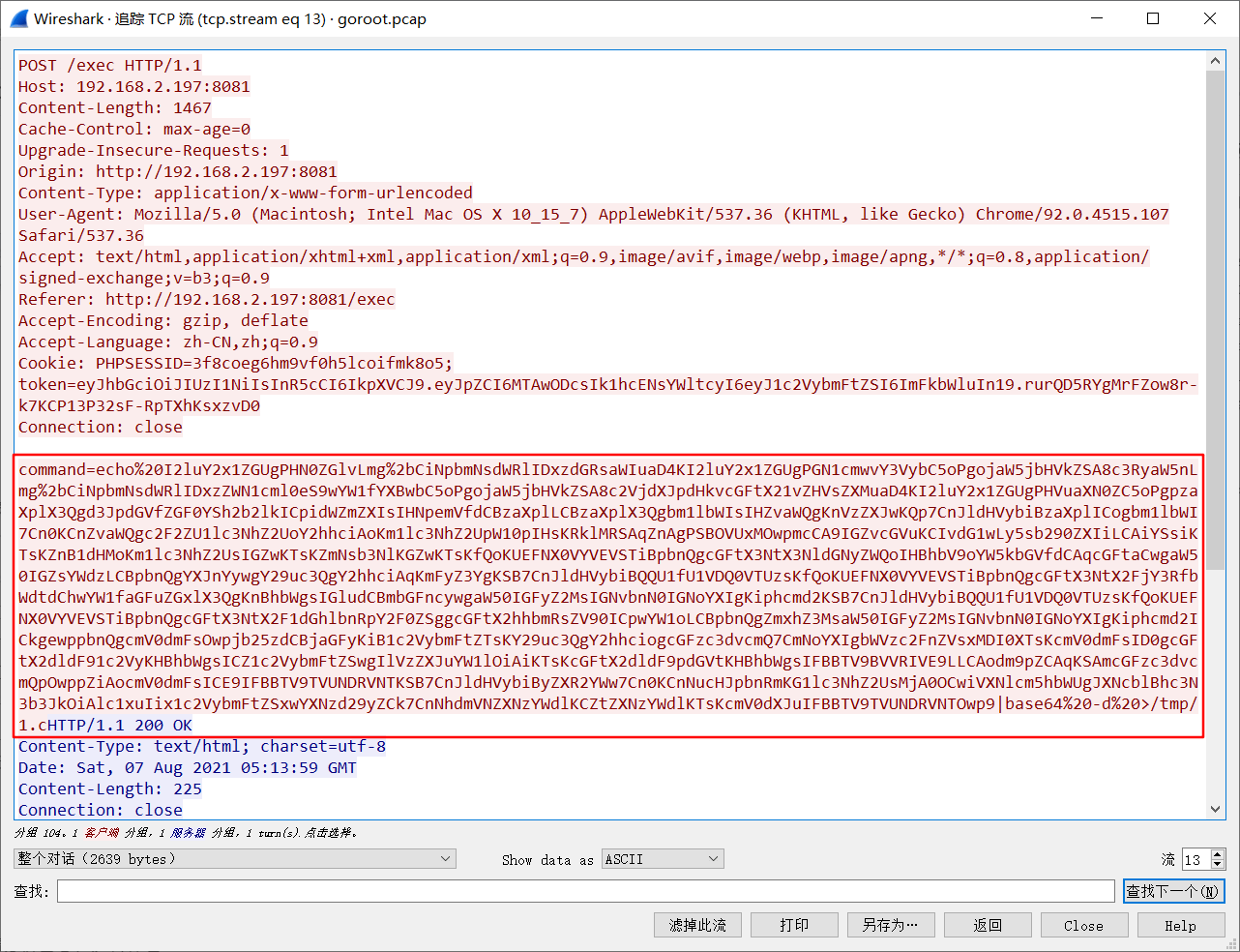The width and height of the screenshot is (1240, 952).
Task: Click the 'Host: 192.168.2.197:8081' line
Action: [134, 86]
